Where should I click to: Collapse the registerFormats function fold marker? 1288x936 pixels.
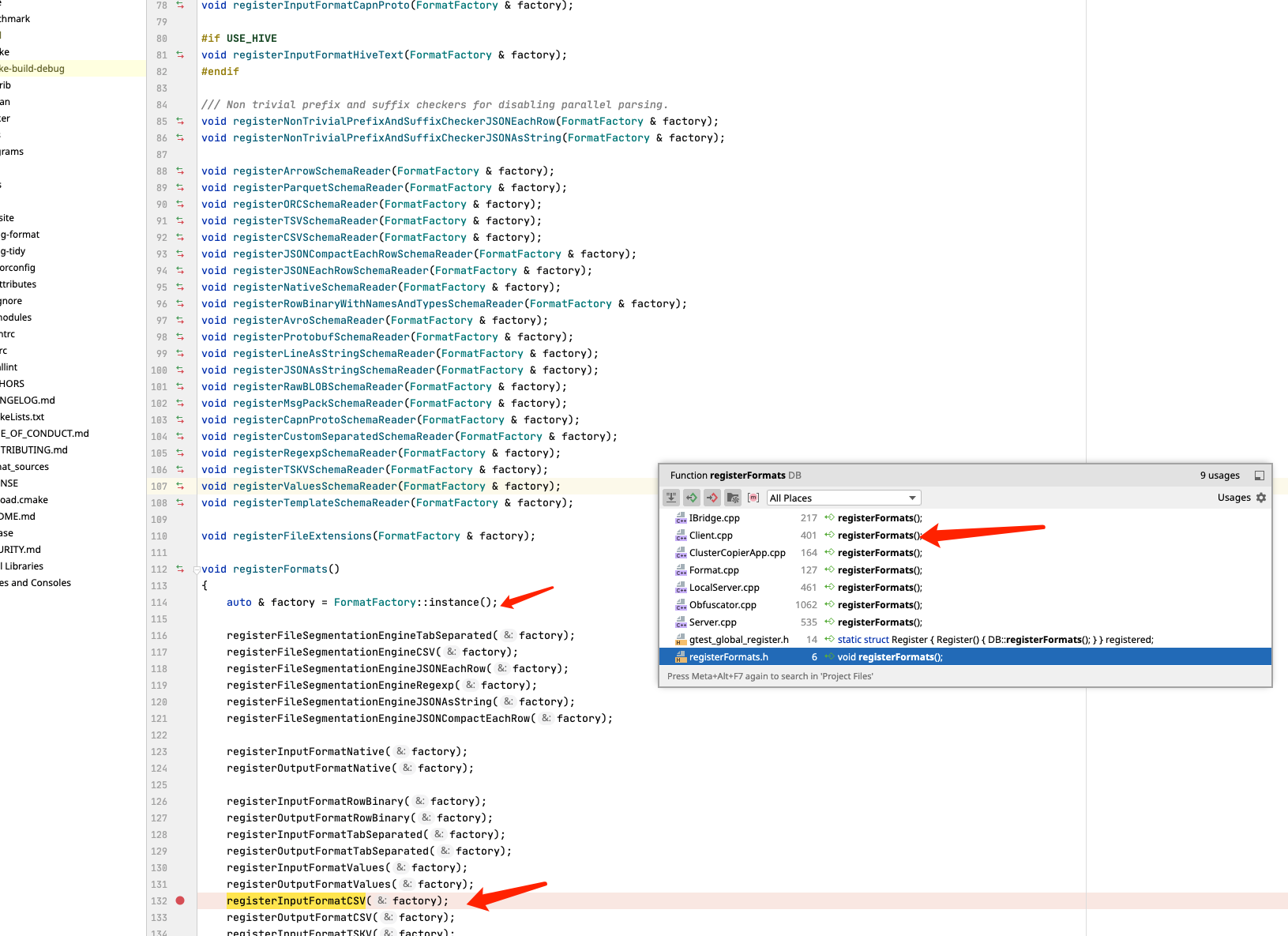(197, 569)
